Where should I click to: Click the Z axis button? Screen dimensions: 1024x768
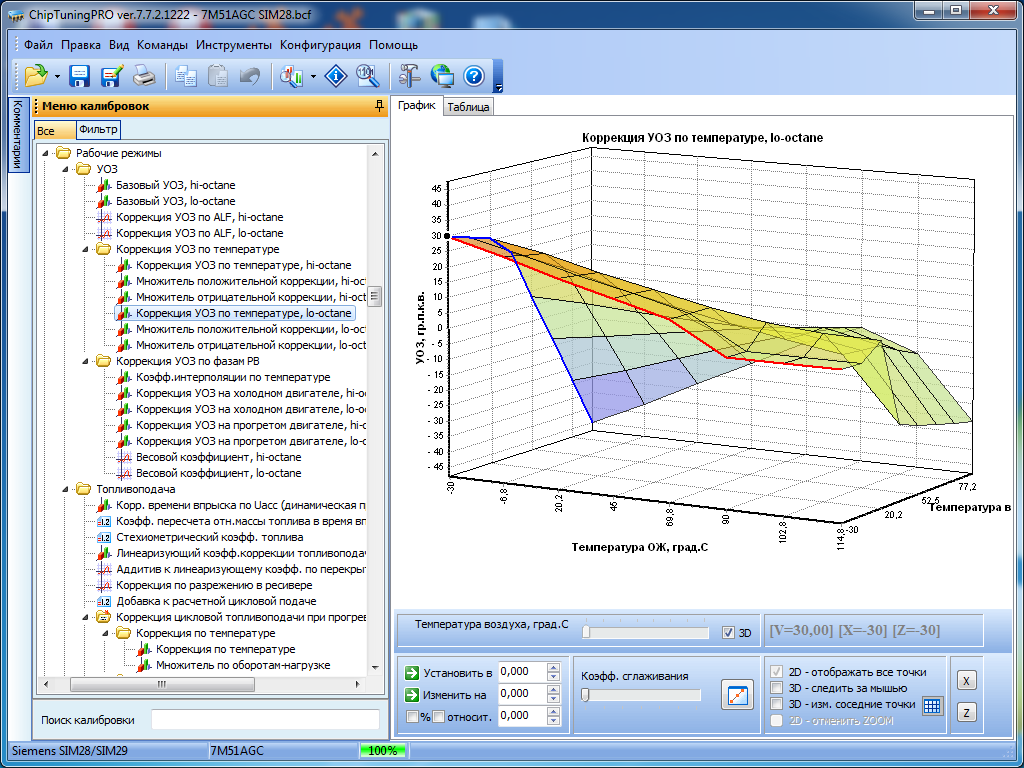[x=966, y=712]
